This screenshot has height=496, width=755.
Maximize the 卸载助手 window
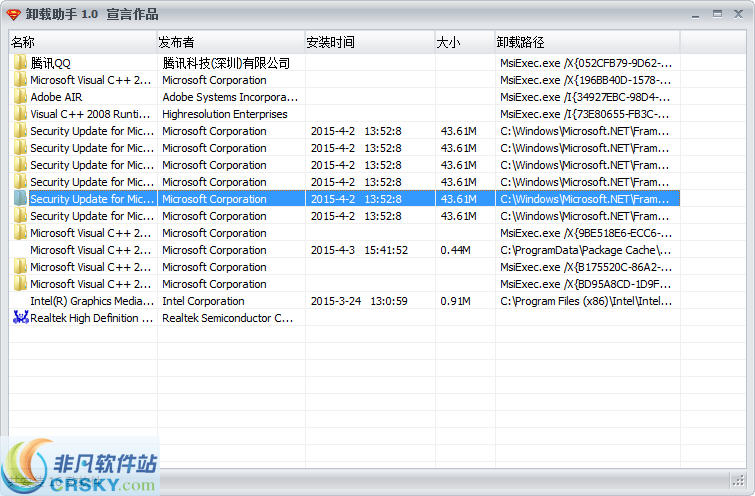tap(717, 14)
